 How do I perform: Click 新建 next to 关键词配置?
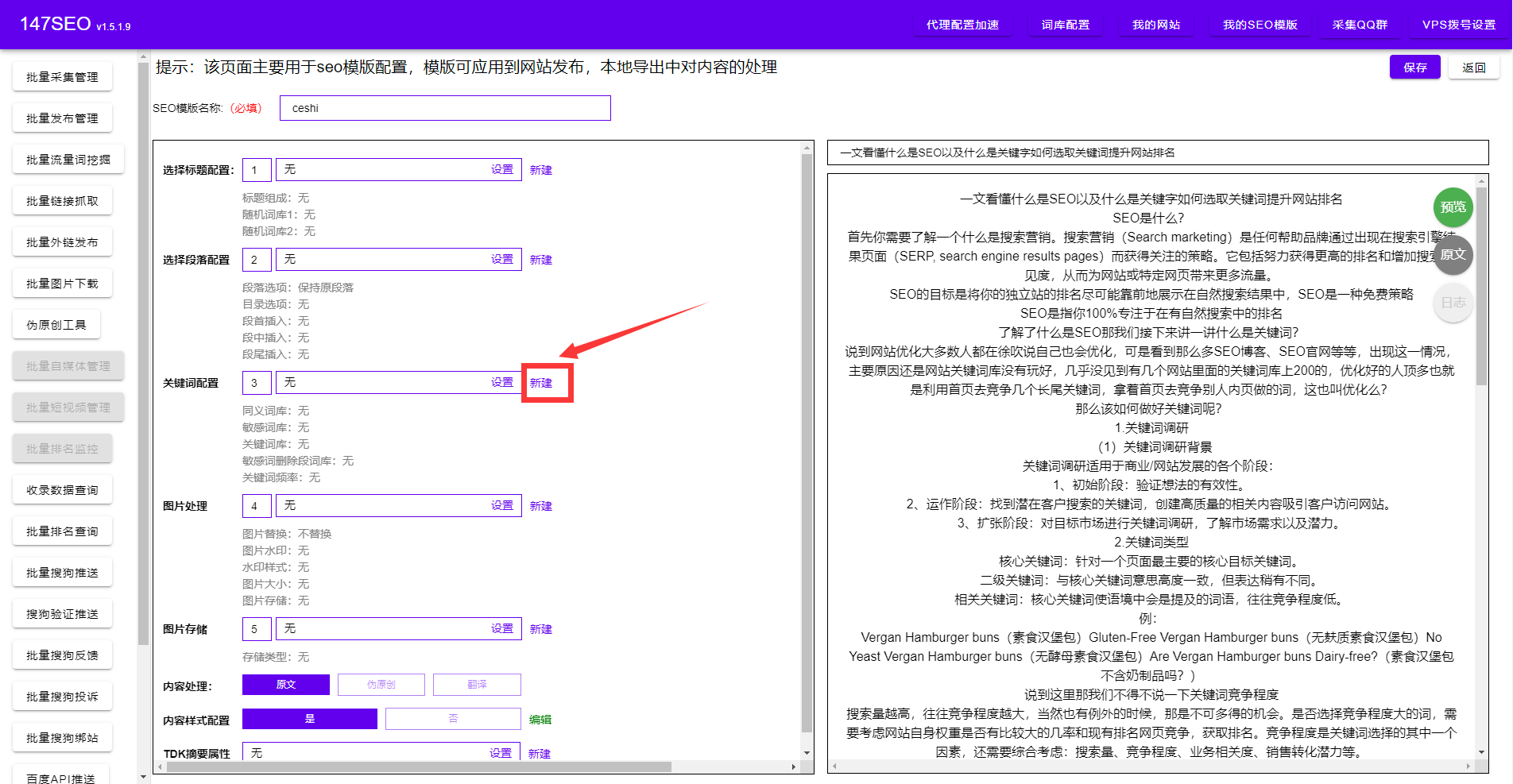coord(541,383)
